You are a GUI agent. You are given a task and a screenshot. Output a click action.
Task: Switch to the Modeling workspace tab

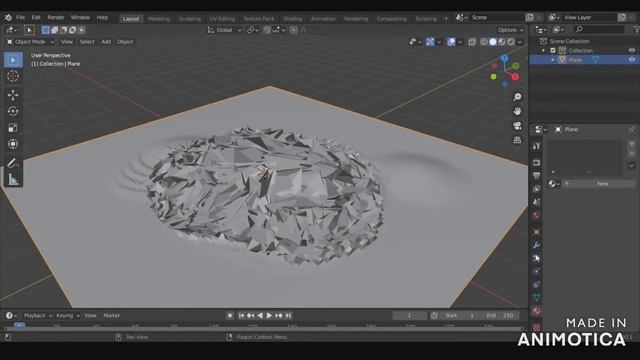point(159,19)
